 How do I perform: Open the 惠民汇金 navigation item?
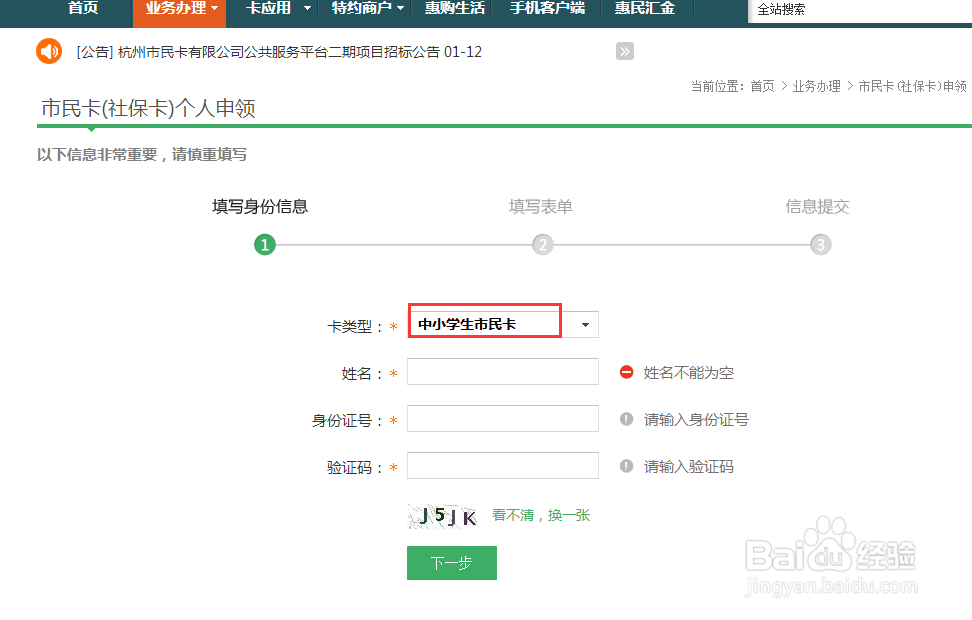645,9
